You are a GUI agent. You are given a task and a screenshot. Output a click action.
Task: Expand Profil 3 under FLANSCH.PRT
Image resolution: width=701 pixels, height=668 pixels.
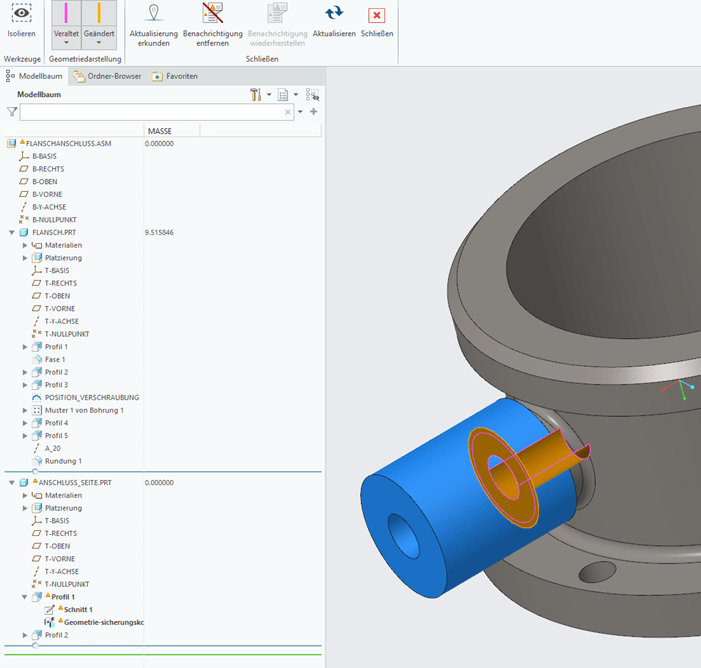click(x=25, y=385)
